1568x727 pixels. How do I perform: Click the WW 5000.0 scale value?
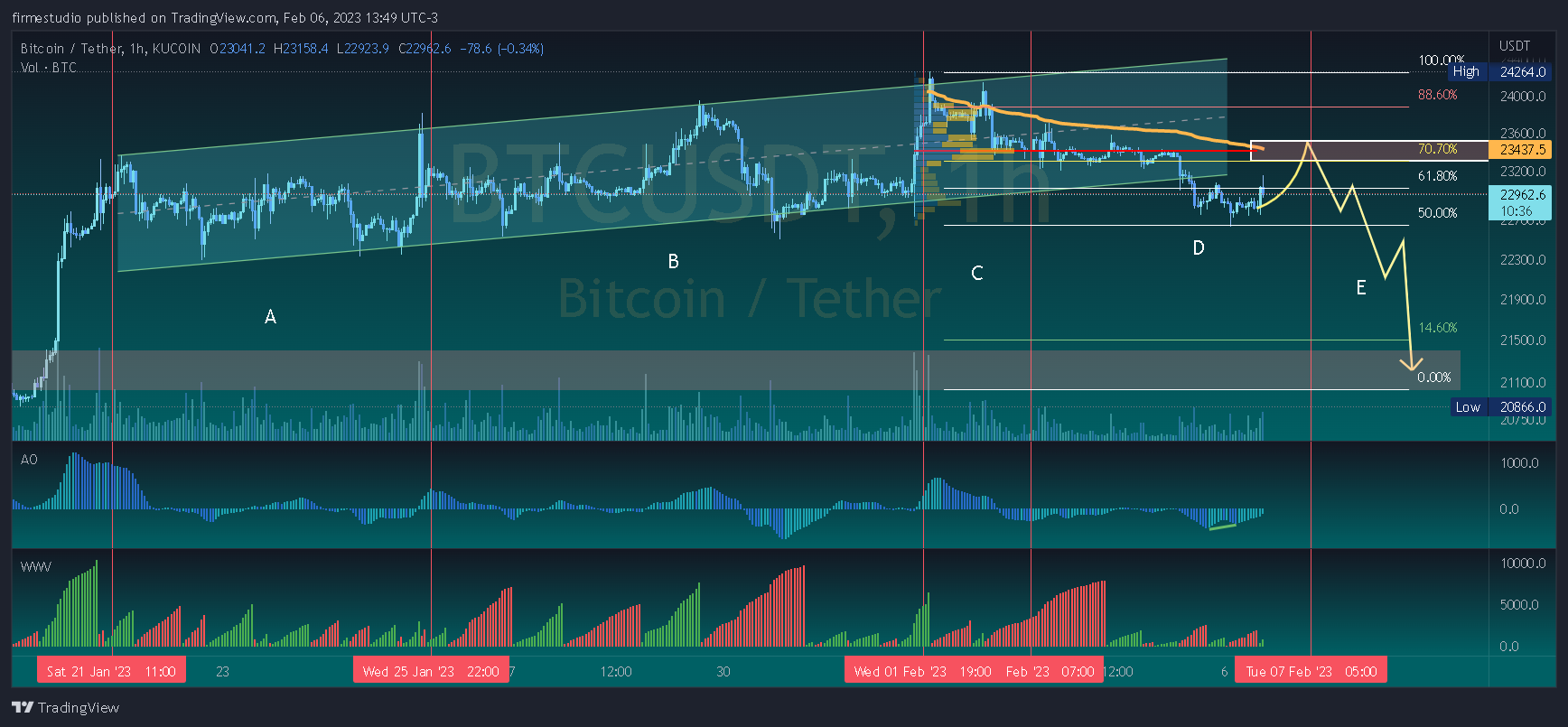point(1519,604)
